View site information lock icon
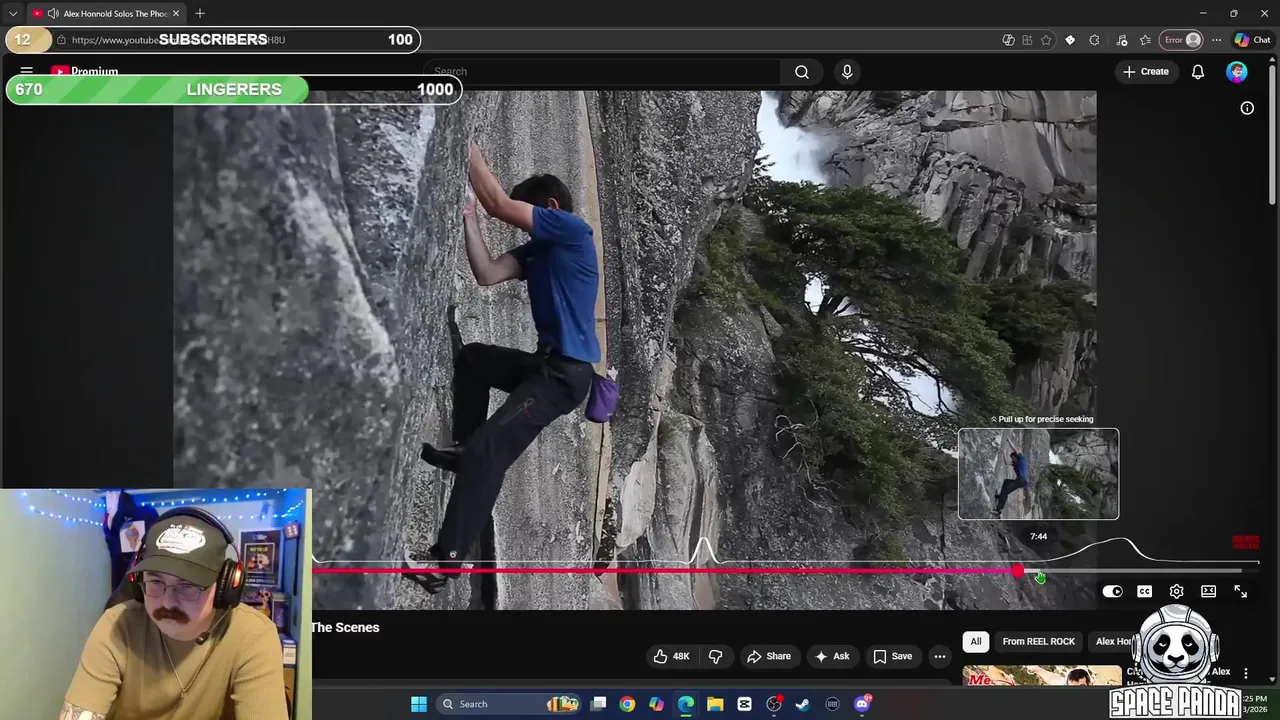The width and height of the screenshot is (1280, 720). (61, 40)
